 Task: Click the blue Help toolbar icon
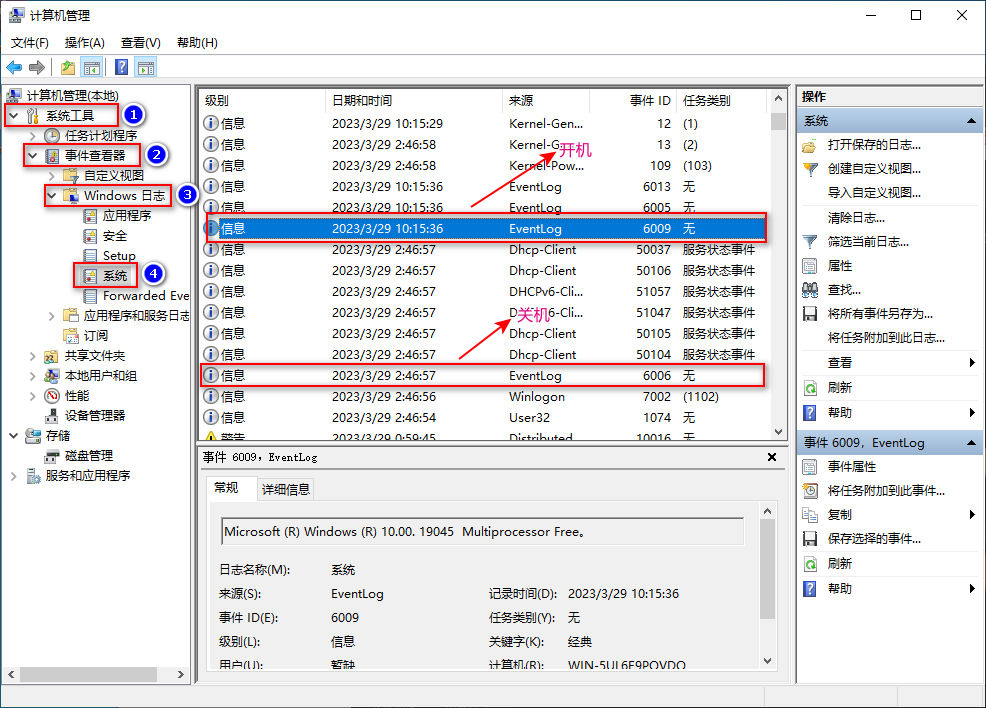tap(121, 67)
